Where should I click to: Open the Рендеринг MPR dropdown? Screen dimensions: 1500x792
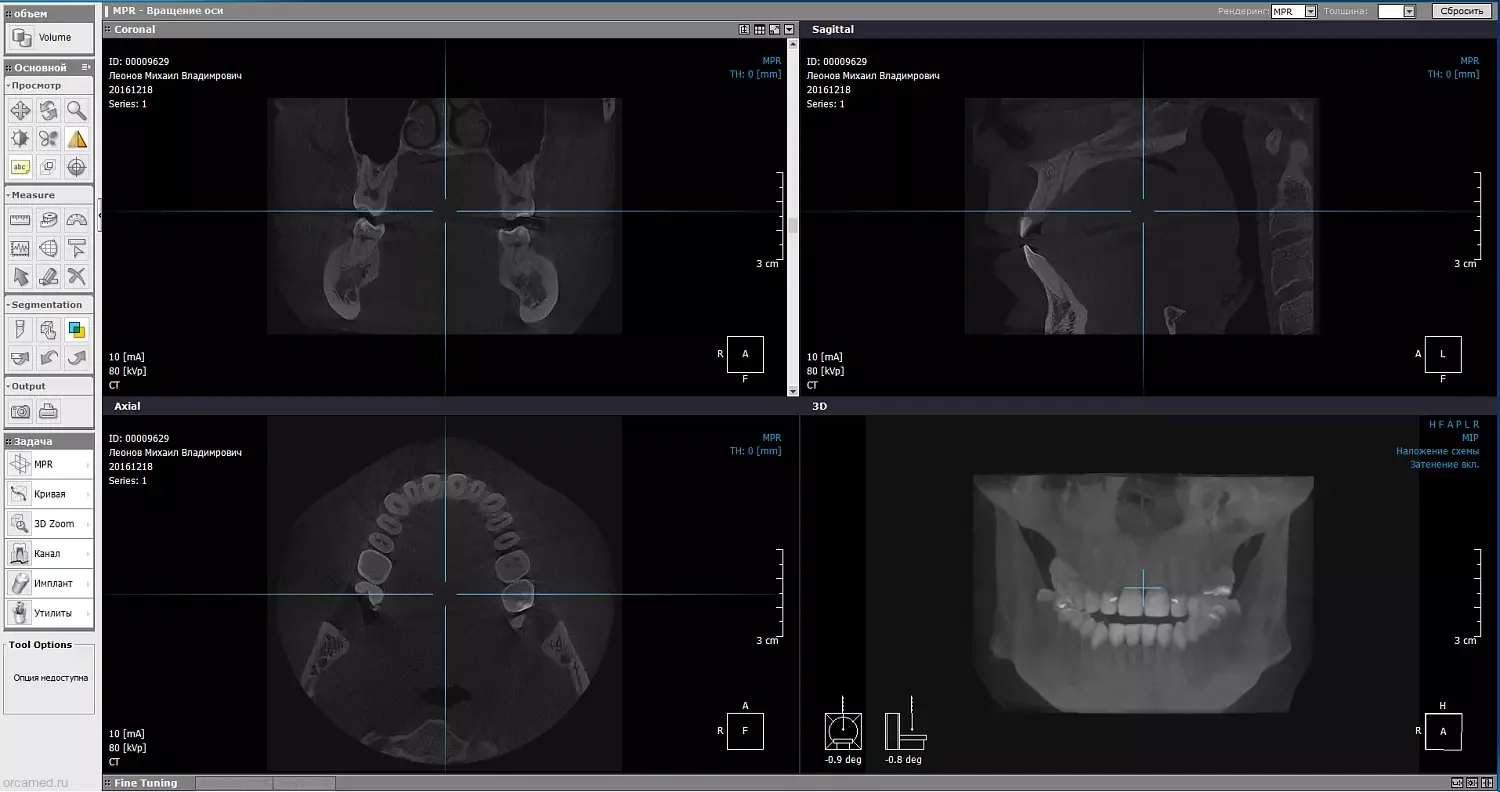click(x=1294, y=11)
